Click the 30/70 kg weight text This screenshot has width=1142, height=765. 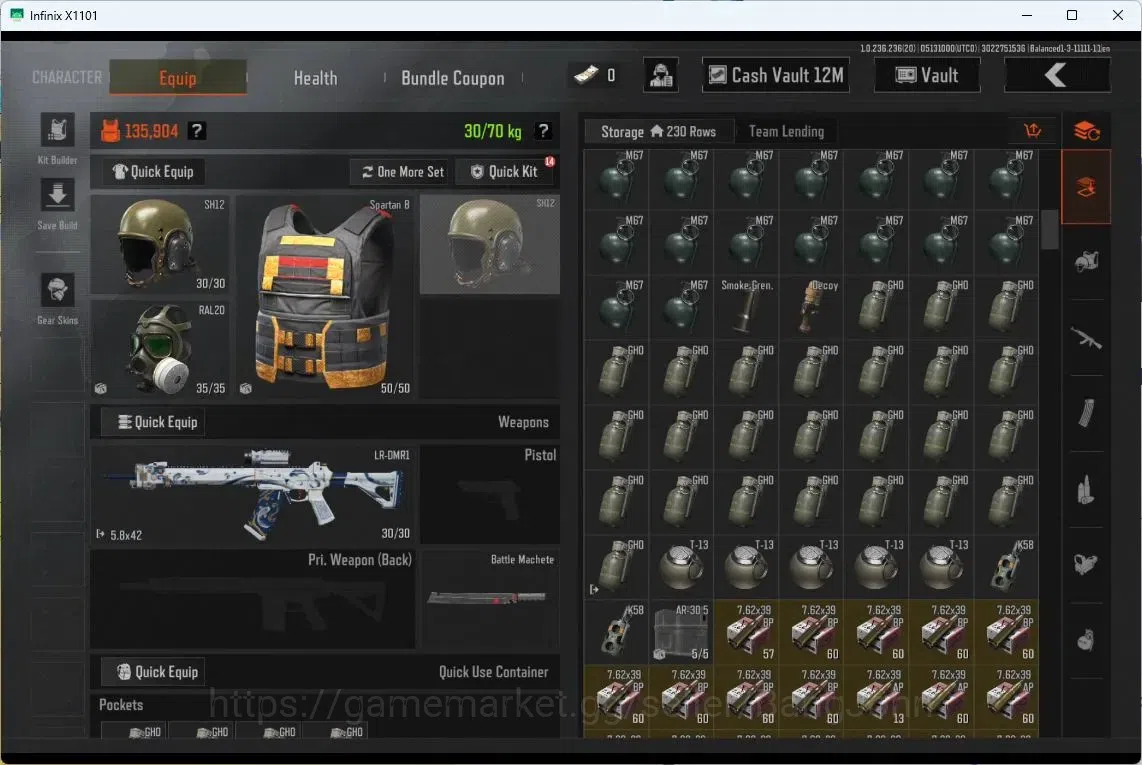point(493,131)
